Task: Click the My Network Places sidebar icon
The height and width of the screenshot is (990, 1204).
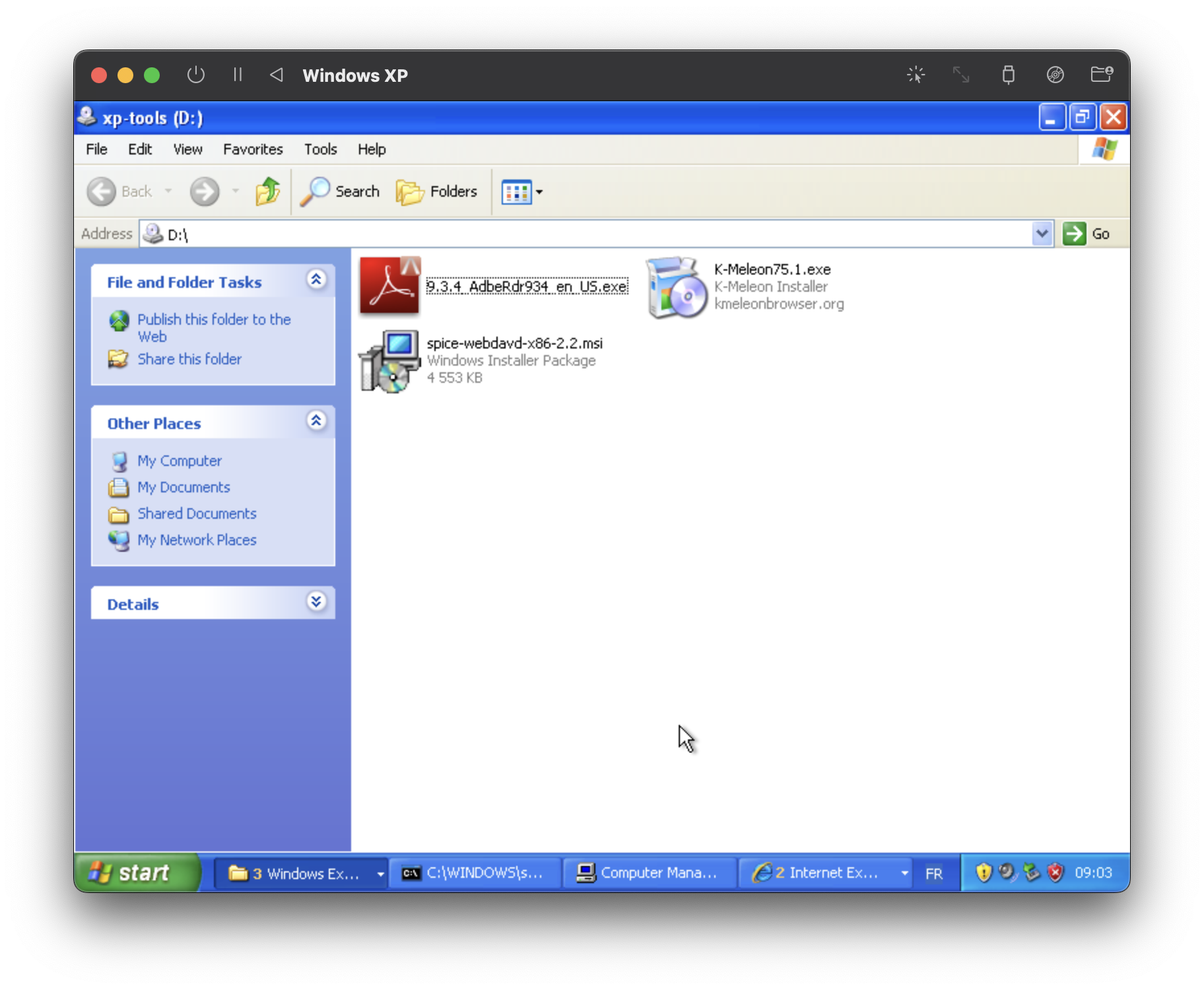Action: tap(119, 541)
